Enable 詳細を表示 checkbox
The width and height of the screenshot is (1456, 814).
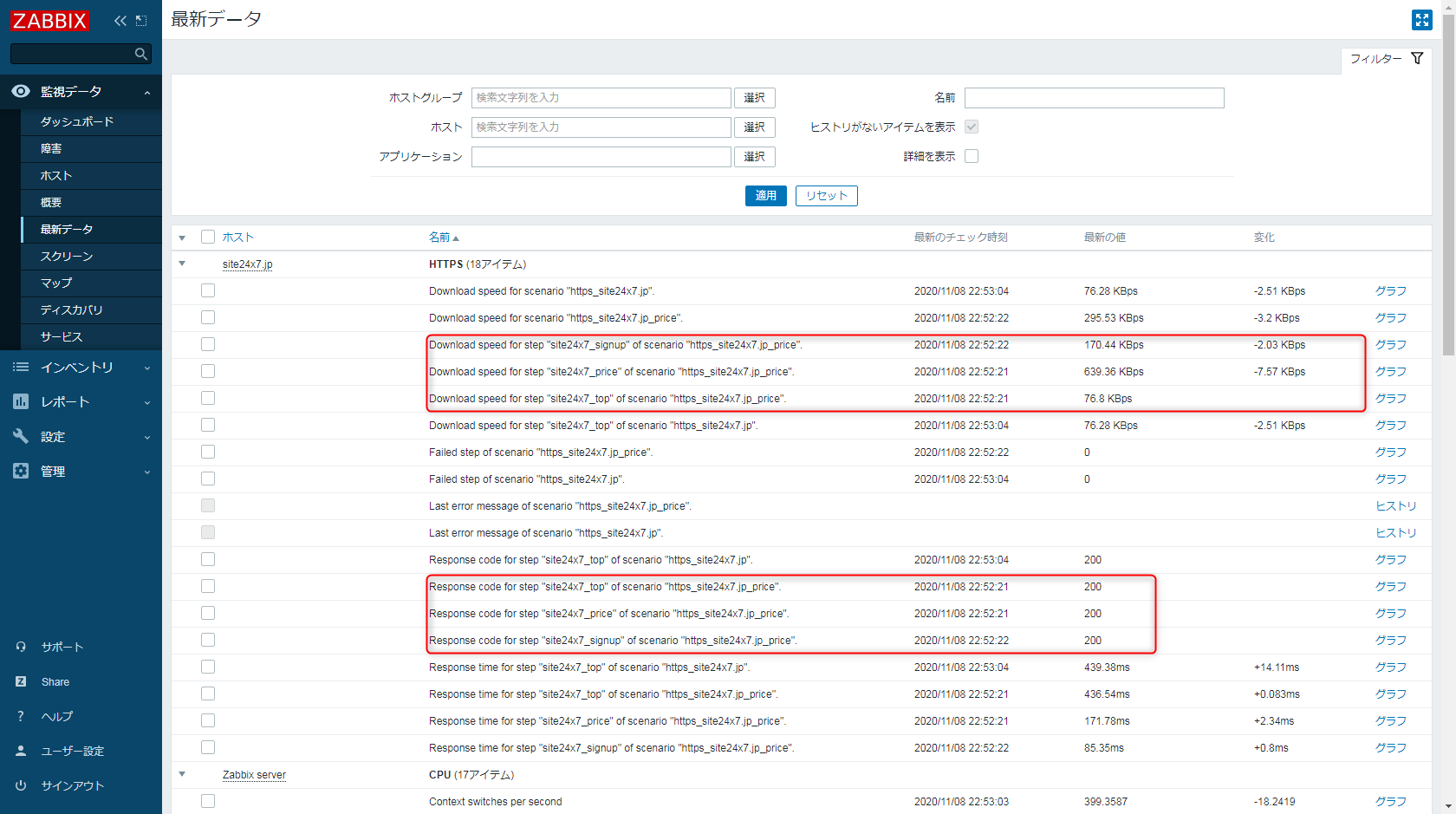pos(972,156)
